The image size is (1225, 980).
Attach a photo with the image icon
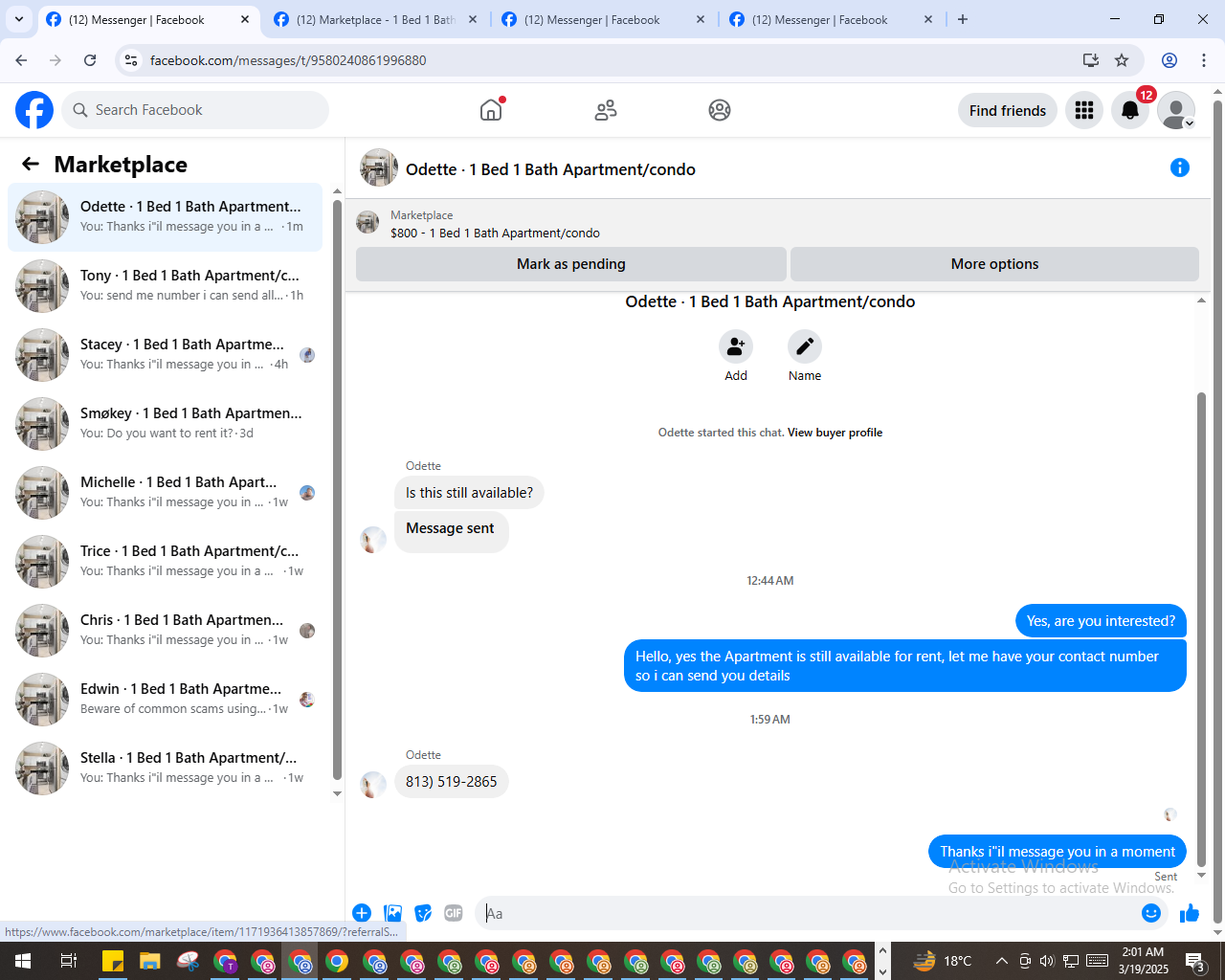[x=392, y=913]
